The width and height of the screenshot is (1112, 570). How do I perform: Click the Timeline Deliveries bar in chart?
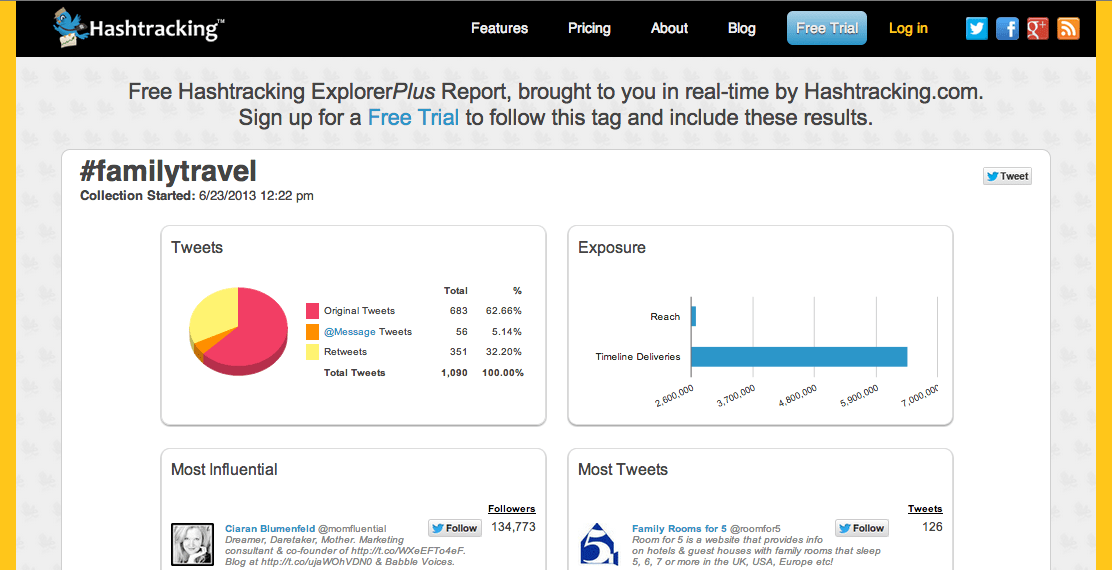click(x=798, y=356)
